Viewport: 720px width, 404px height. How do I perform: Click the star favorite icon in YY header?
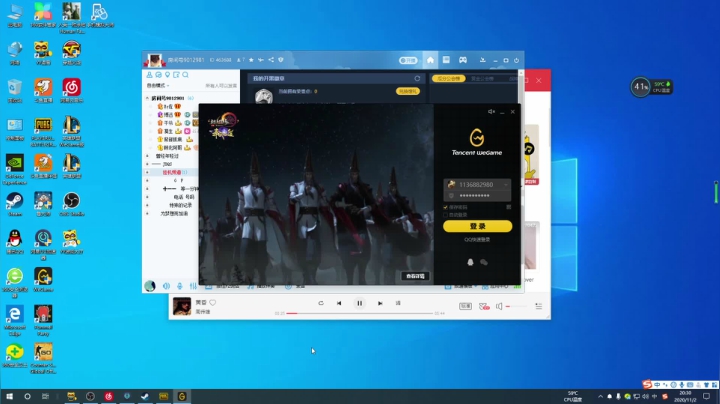[251, 60]
